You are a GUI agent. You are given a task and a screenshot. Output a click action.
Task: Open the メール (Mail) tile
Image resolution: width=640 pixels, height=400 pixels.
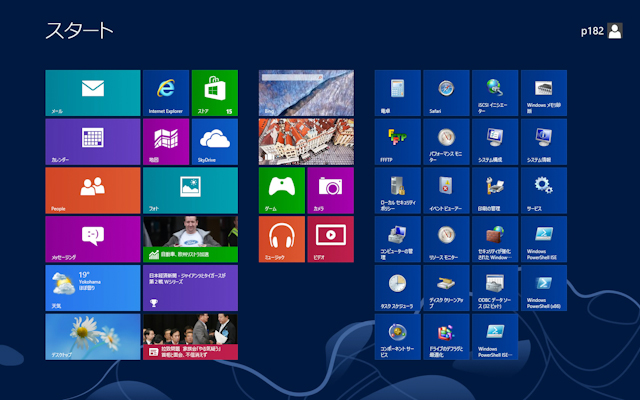point(93,93)
